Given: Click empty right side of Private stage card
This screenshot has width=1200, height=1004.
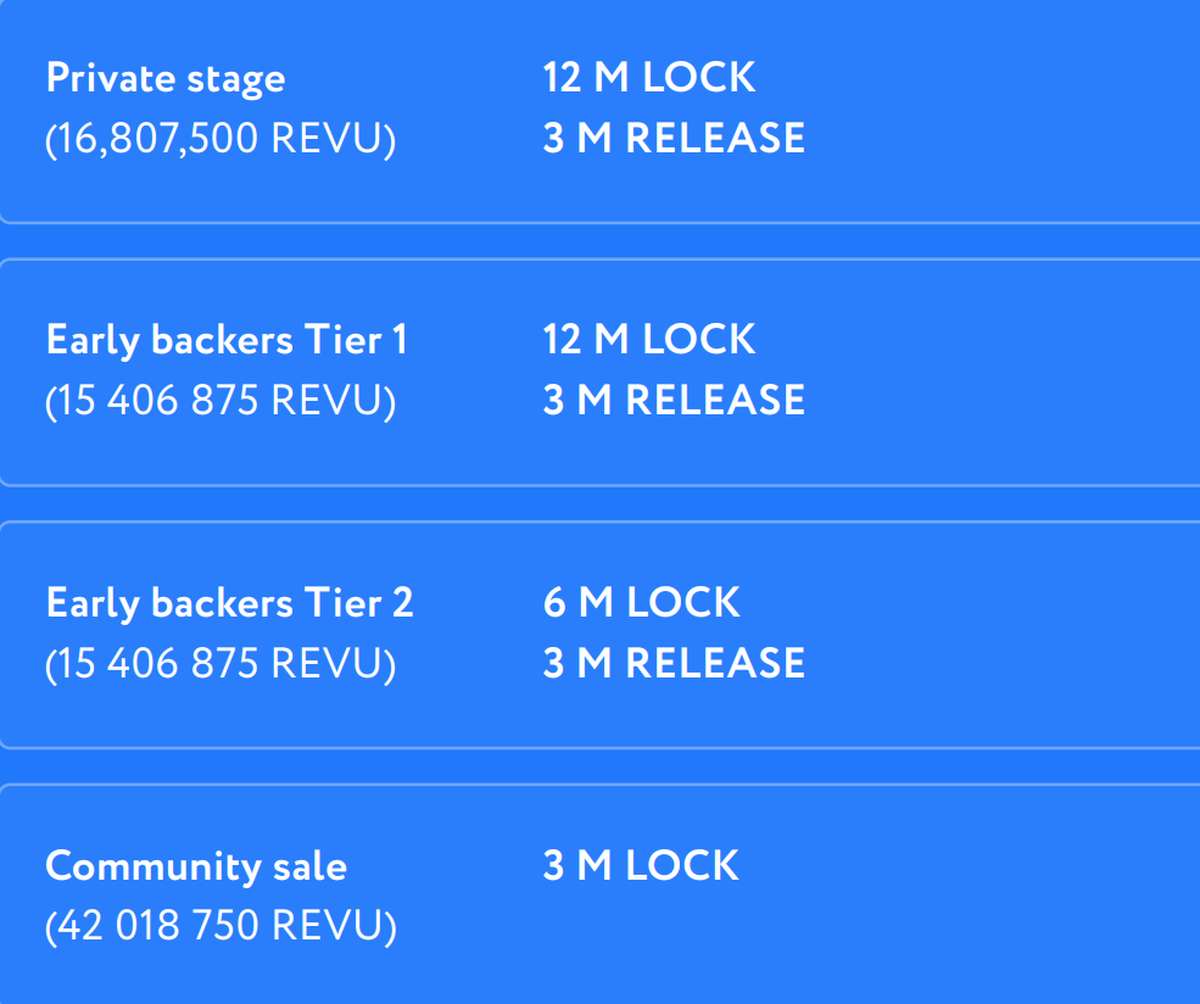Looking at the screenshot, I should click(1000, 110).
